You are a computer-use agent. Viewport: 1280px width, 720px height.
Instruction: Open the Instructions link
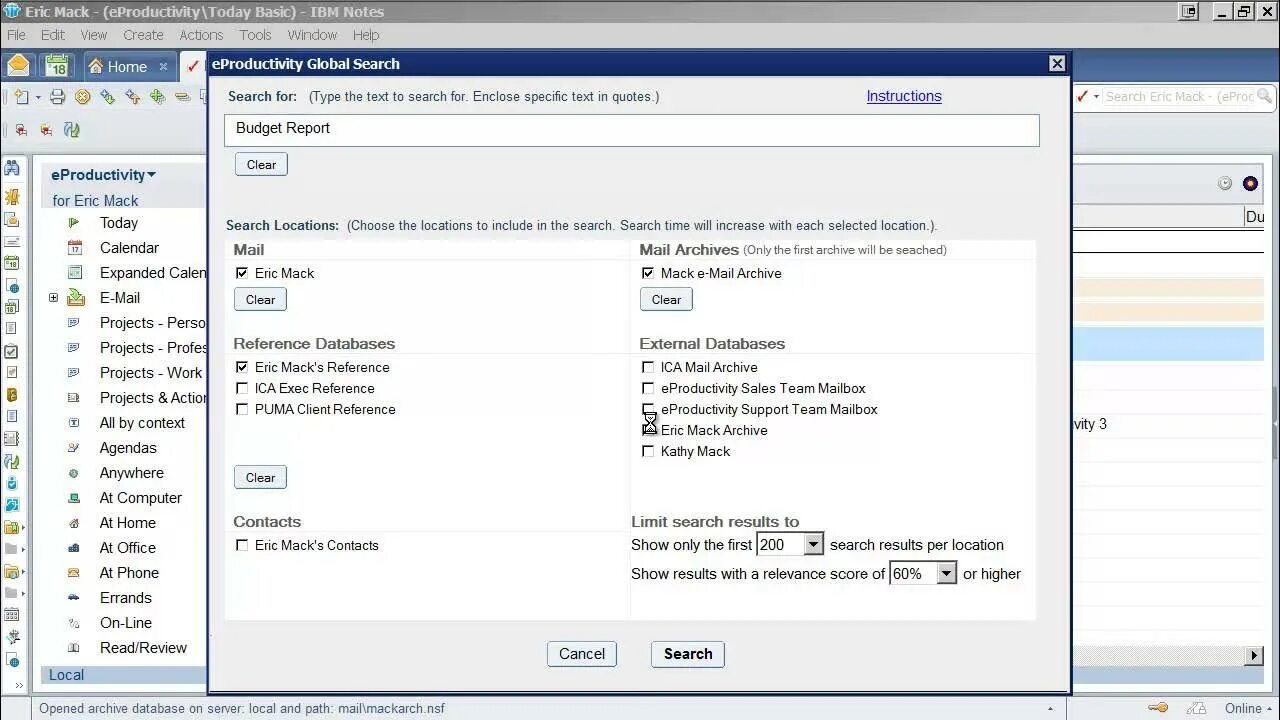pos(904,96)
